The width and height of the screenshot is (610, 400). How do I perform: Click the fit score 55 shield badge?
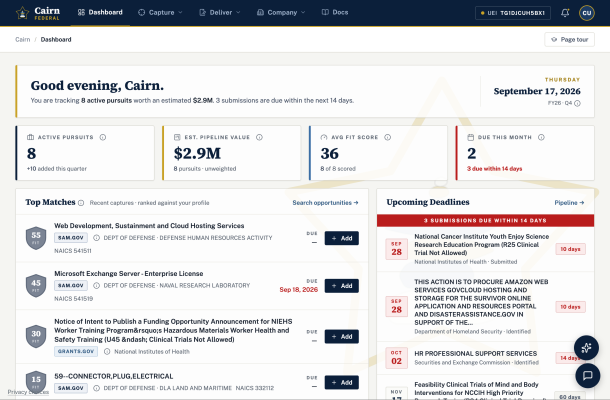click(36, 238)
